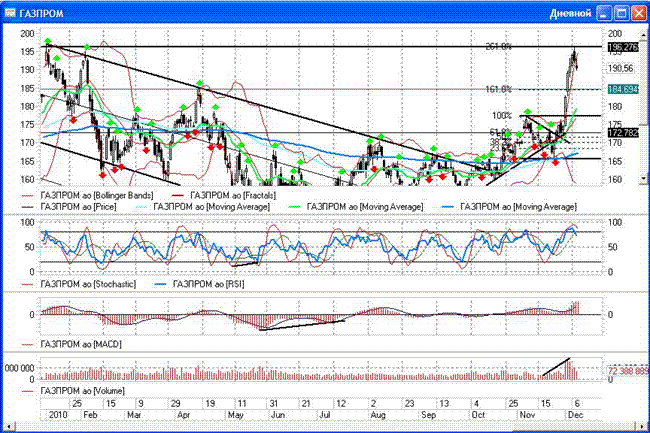This screenshot has width=650, height=433.
Task: Select the ГАЗПРОМ ао [Price] legend entry
Action: coord(78,206)
